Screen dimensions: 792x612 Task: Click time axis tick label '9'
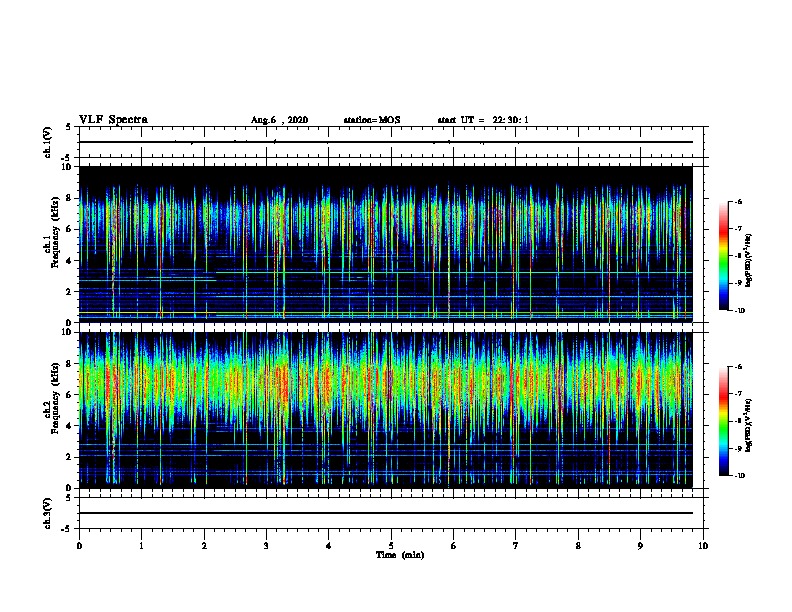pos(640,546)
